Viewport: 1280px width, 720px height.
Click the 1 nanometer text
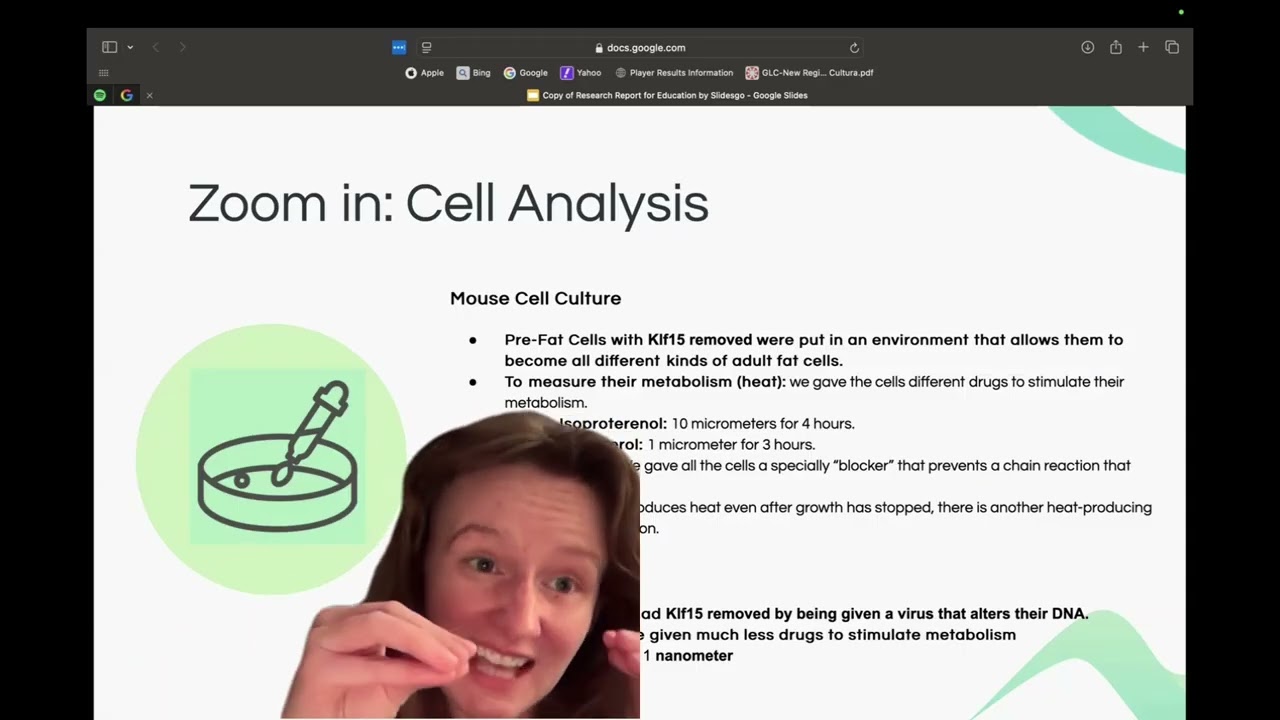688,656
